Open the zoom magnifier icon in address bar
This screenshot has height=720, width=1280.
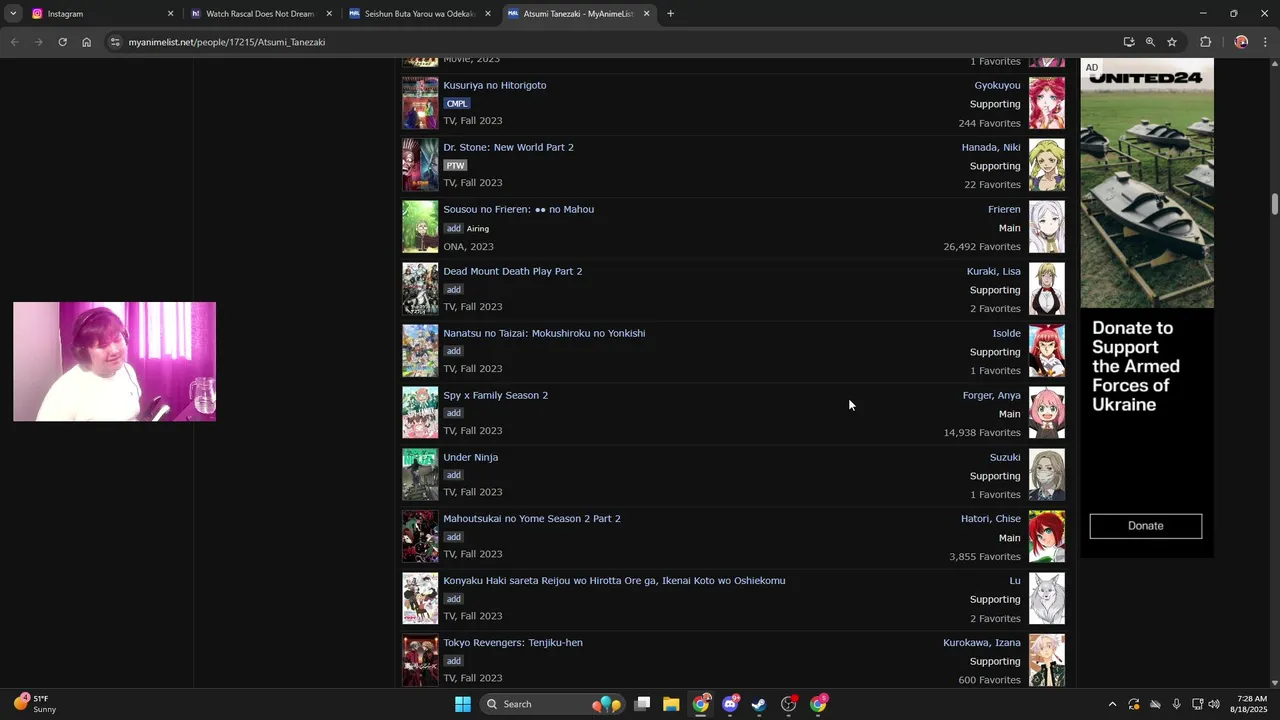[1150, 42]
